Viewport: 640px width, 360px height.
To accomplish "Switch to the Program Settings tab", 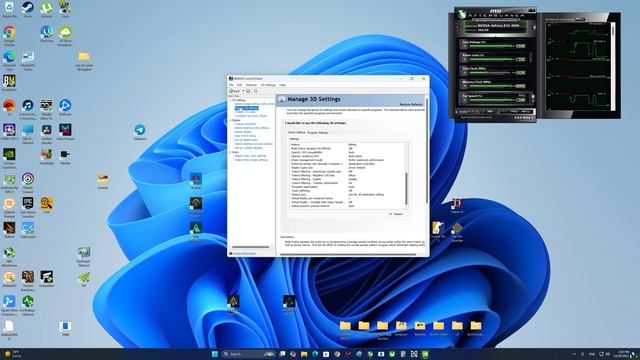I will (318, 133).
